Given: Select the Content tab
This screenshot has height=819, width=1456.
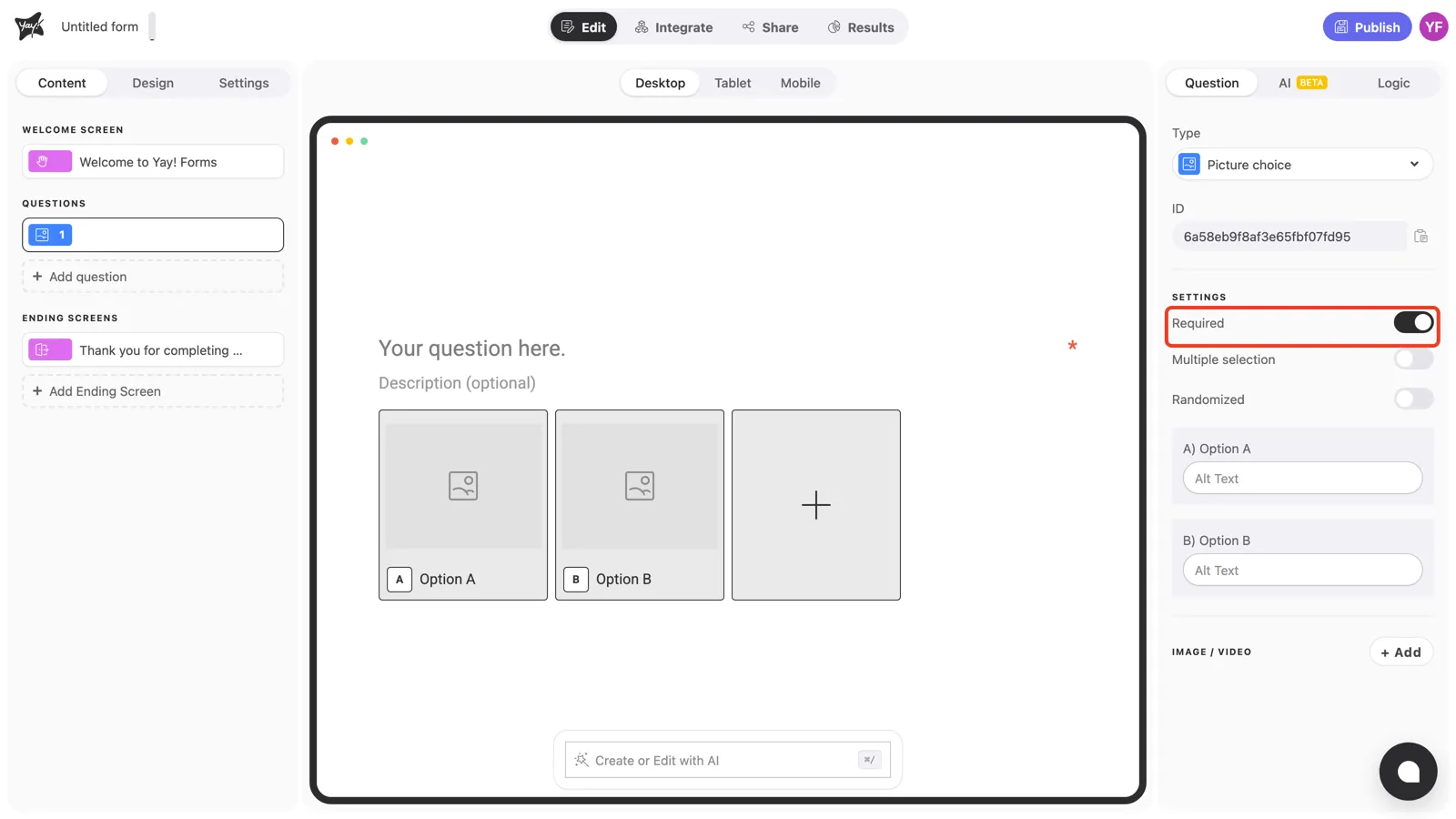Looking at the screenshot, I should [x=62, y=83].
